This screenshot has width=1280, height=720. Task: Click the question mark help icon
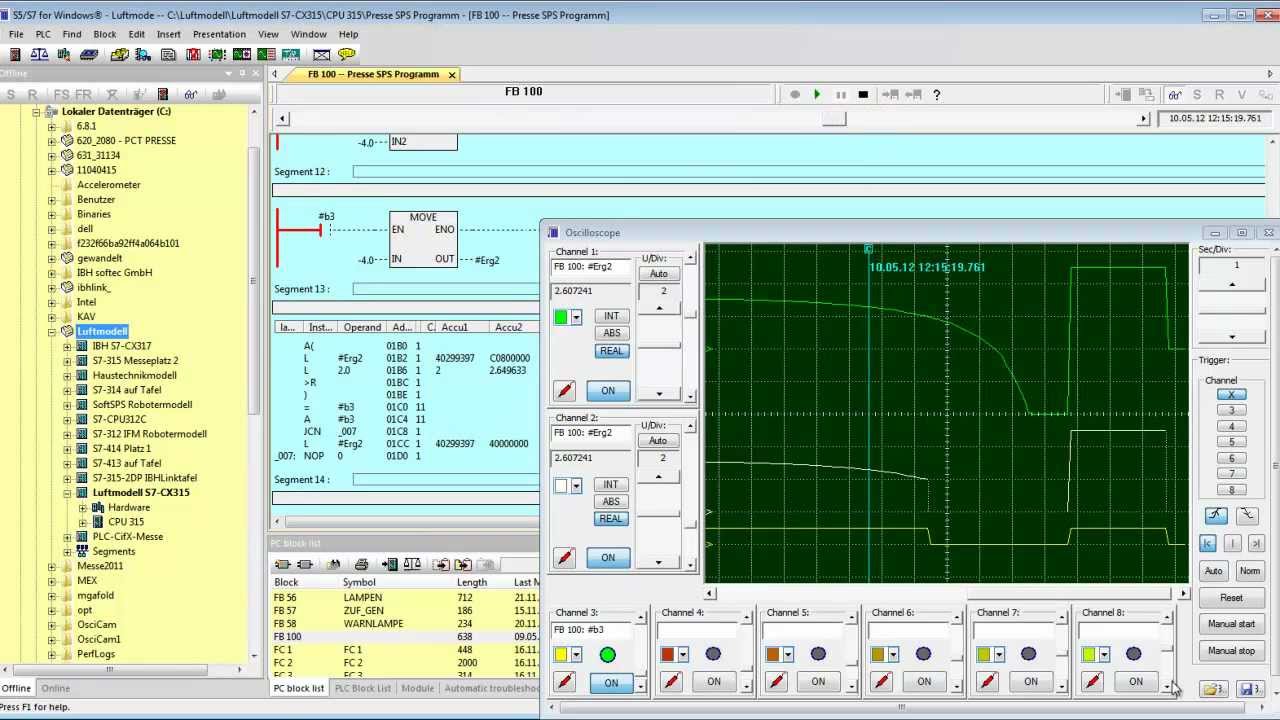(x=937, y=95)
